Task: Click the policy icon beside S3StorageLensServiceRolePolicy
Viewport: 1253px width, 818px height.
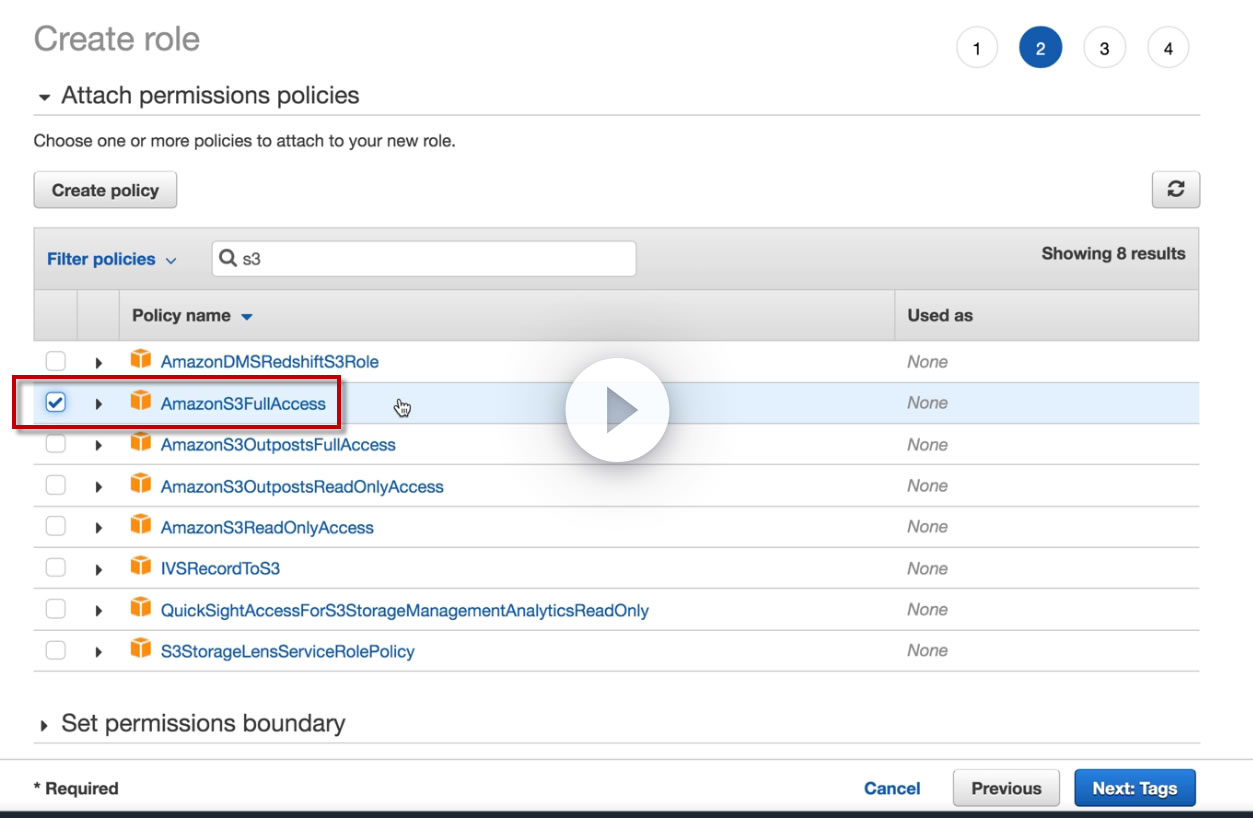Action: (141, 650)
